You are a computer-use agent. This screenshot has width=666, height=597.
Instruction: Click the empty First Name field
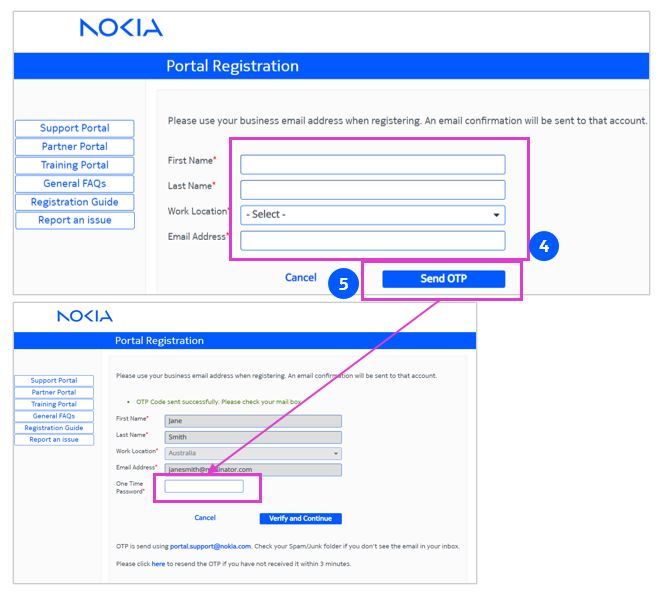372,165
